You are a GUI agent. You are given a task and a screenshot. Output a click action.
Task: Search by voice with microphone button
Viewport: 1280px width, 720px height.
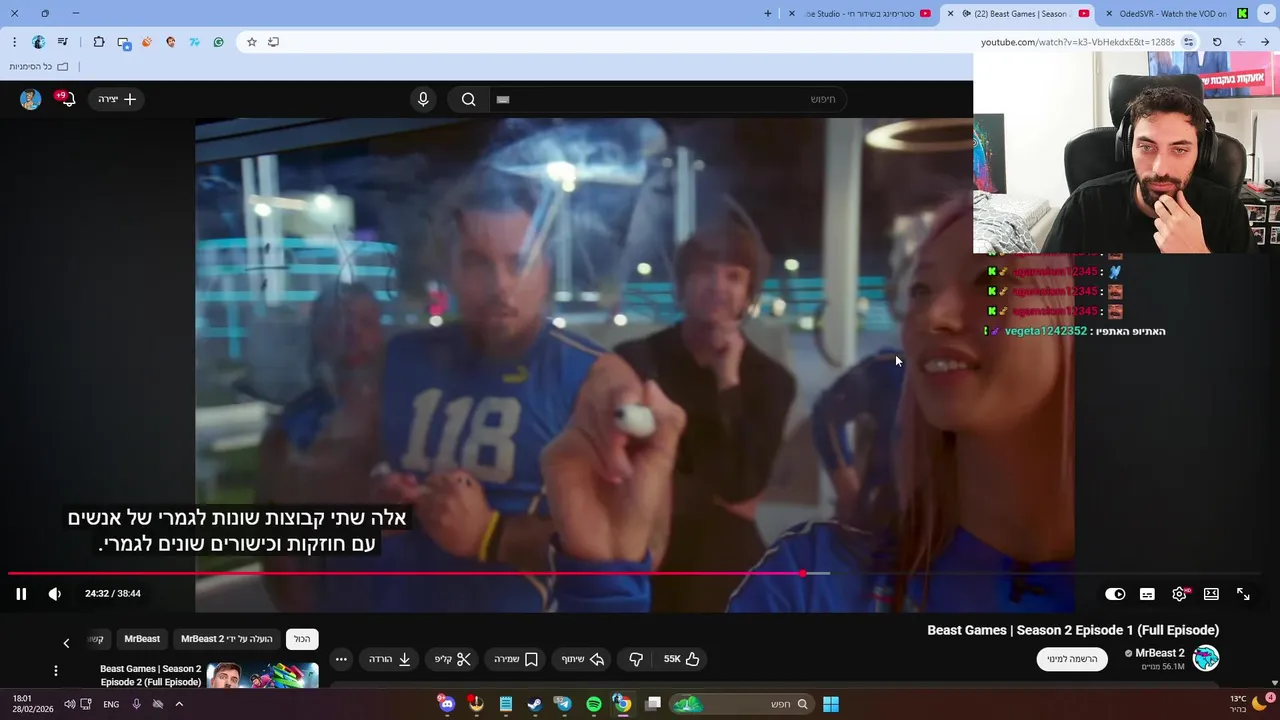coord(423,99)
